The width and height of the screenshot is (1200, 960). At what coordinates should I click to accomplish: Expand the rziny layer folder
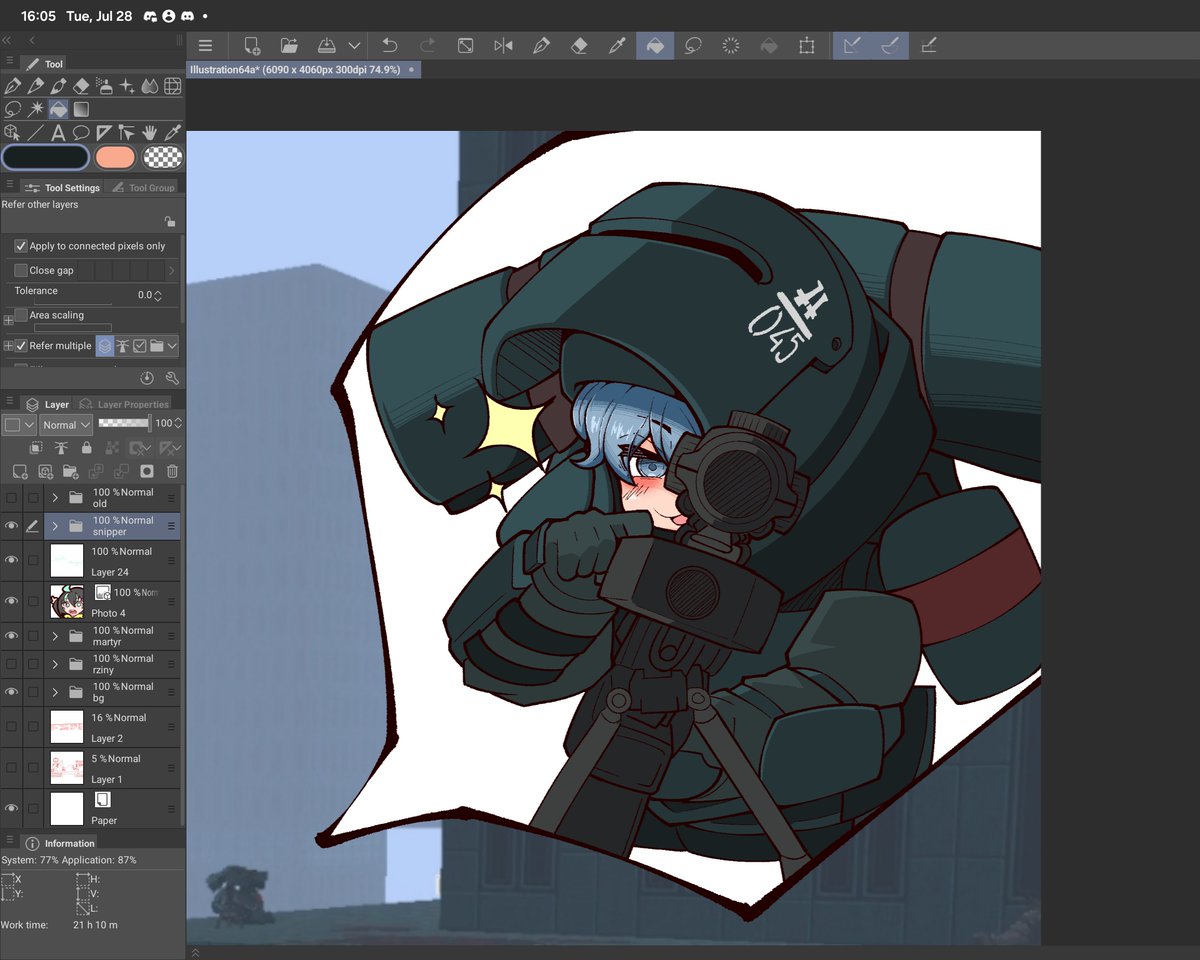(x=55, y=664)
